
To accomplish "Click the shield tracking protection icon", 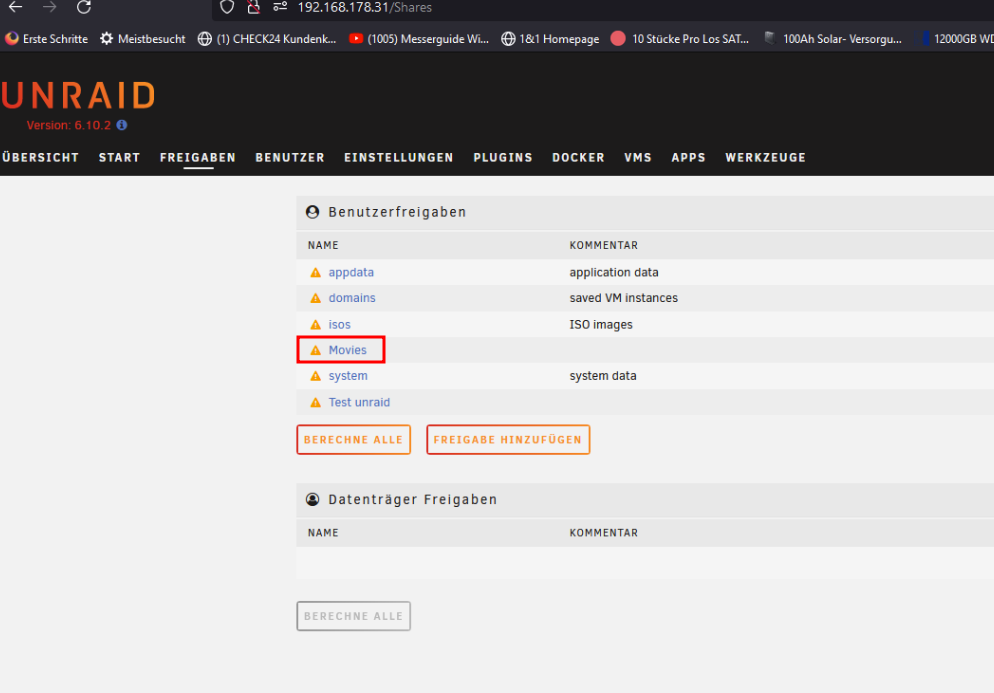I will [x=227, y=7].
